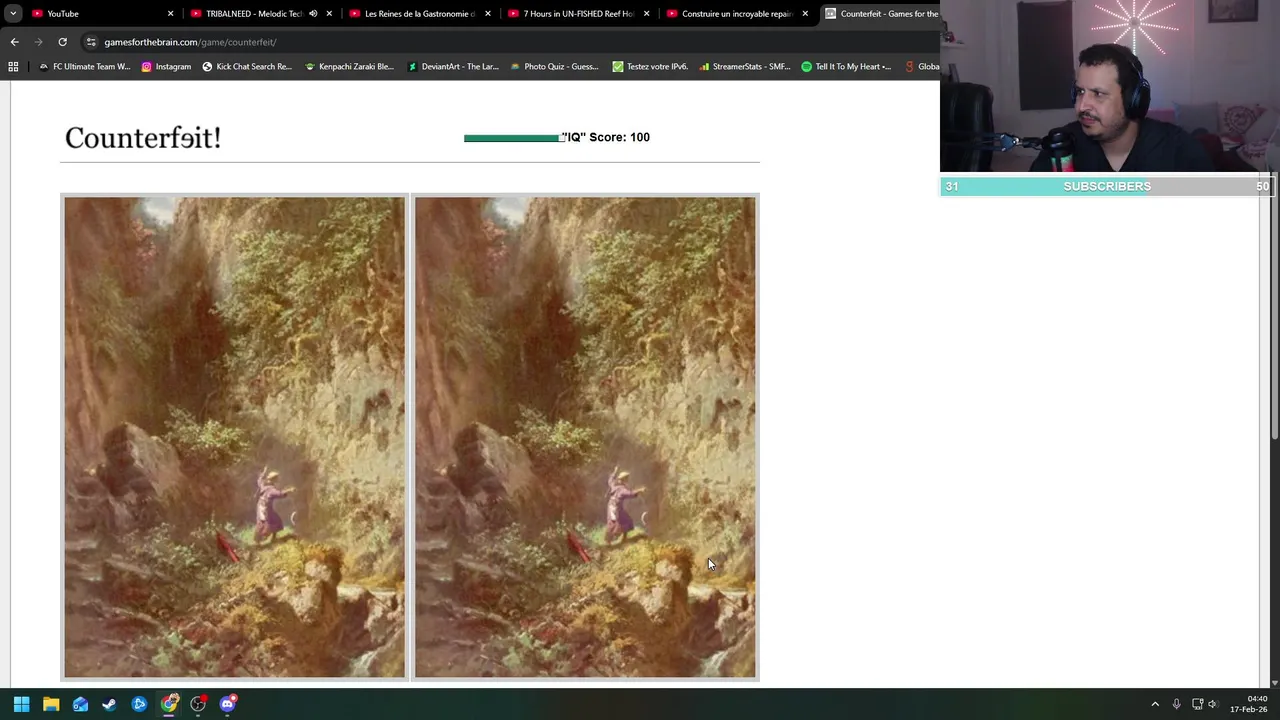Open the Globa... bookmark
This screenshot has width=1280, height=720.
(921, 67)
